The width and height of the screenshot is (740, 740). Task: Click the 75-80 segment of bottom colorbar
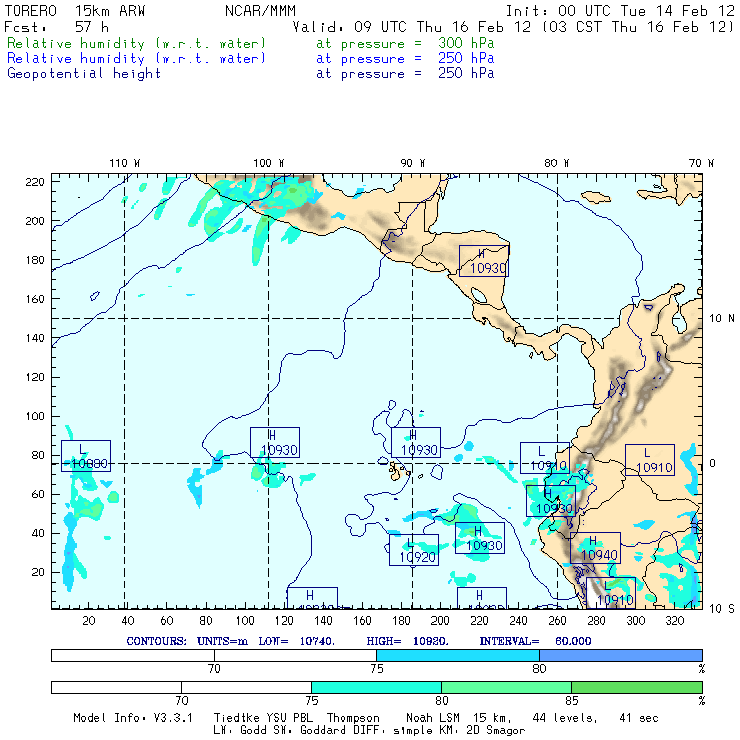[376, 687]
